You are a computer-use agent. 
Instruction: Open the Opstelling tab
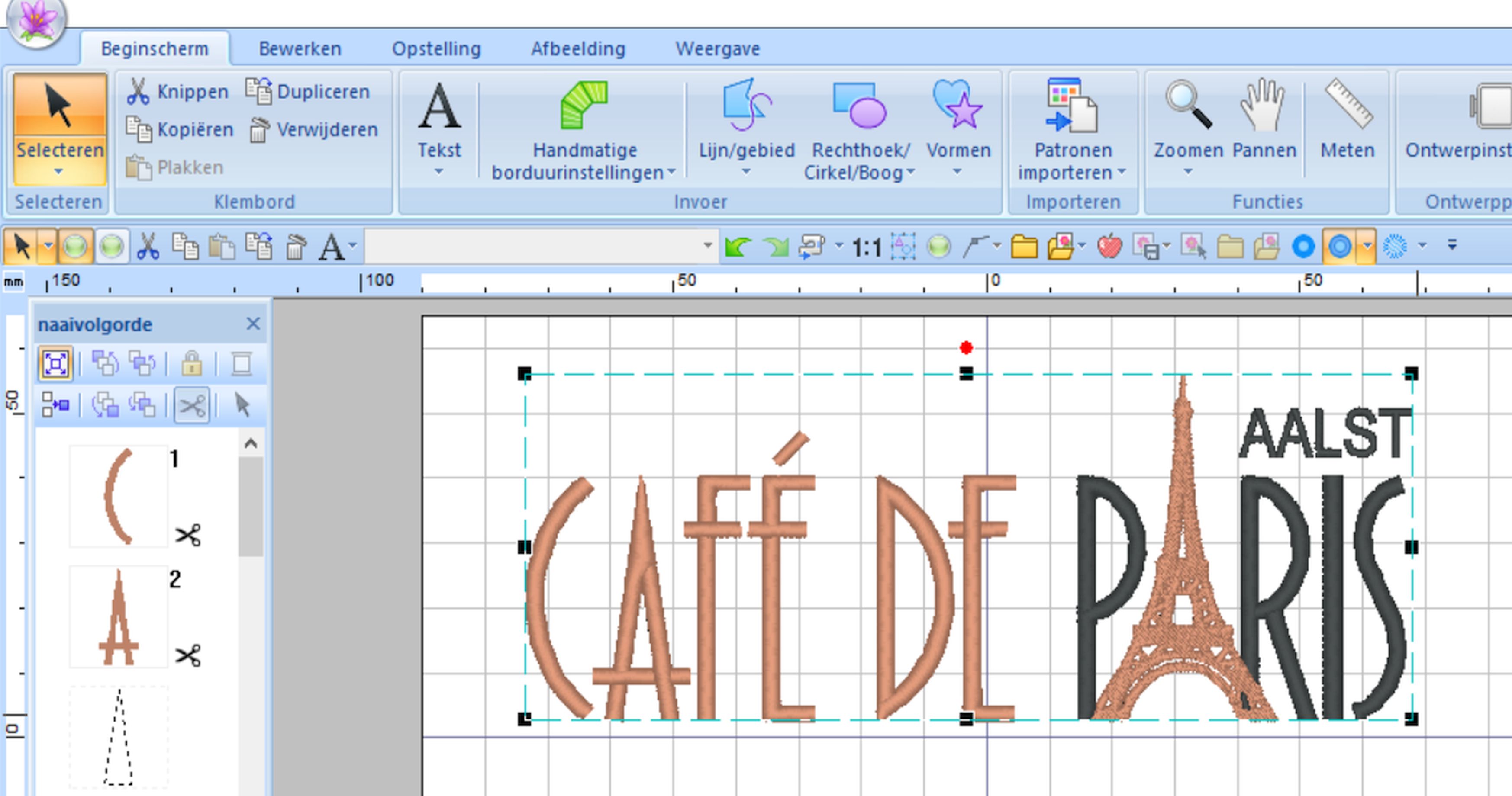coord(436,49)
